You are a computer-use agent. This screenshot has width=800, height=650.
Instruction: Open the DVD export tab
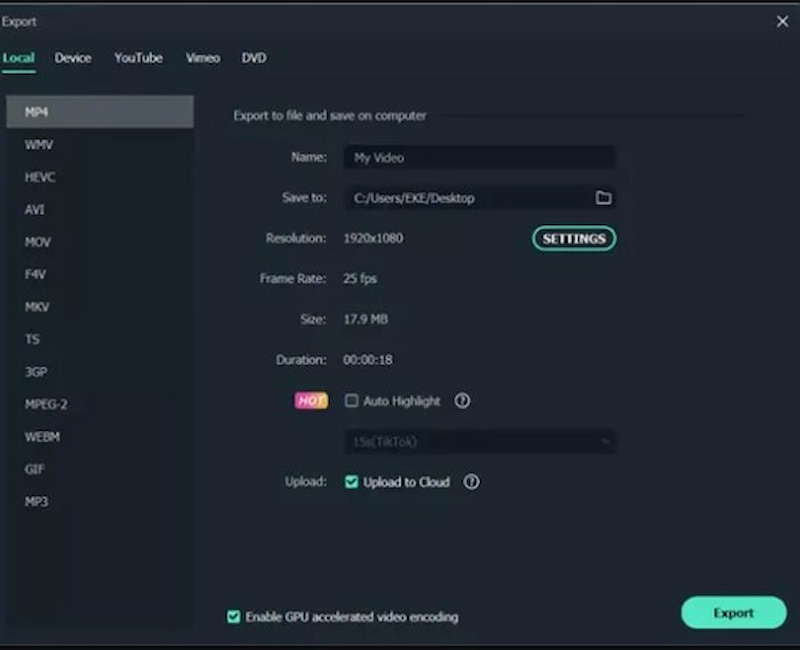(253, 58)
